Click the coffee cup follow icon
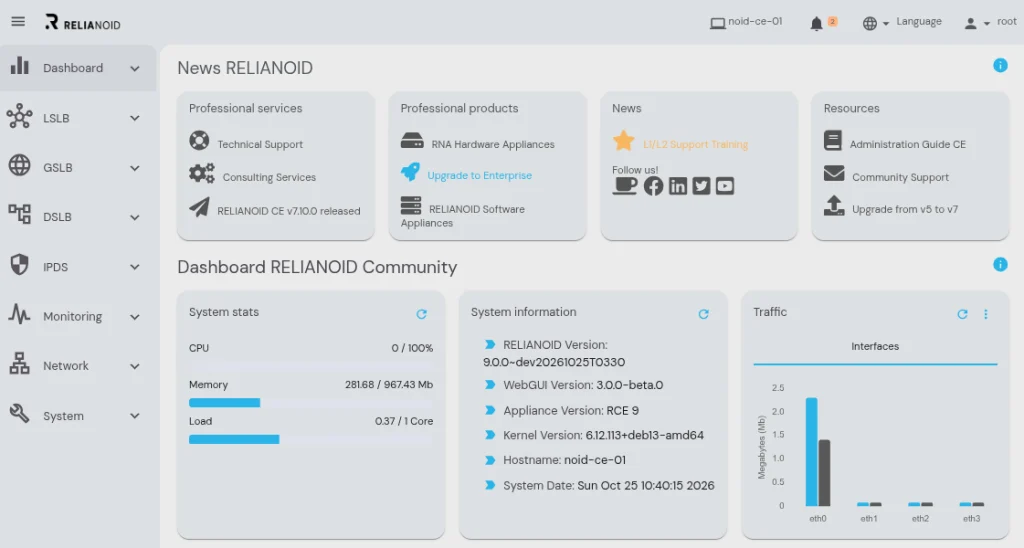This screenshot has height=548, width=1024. pos(624,186)
